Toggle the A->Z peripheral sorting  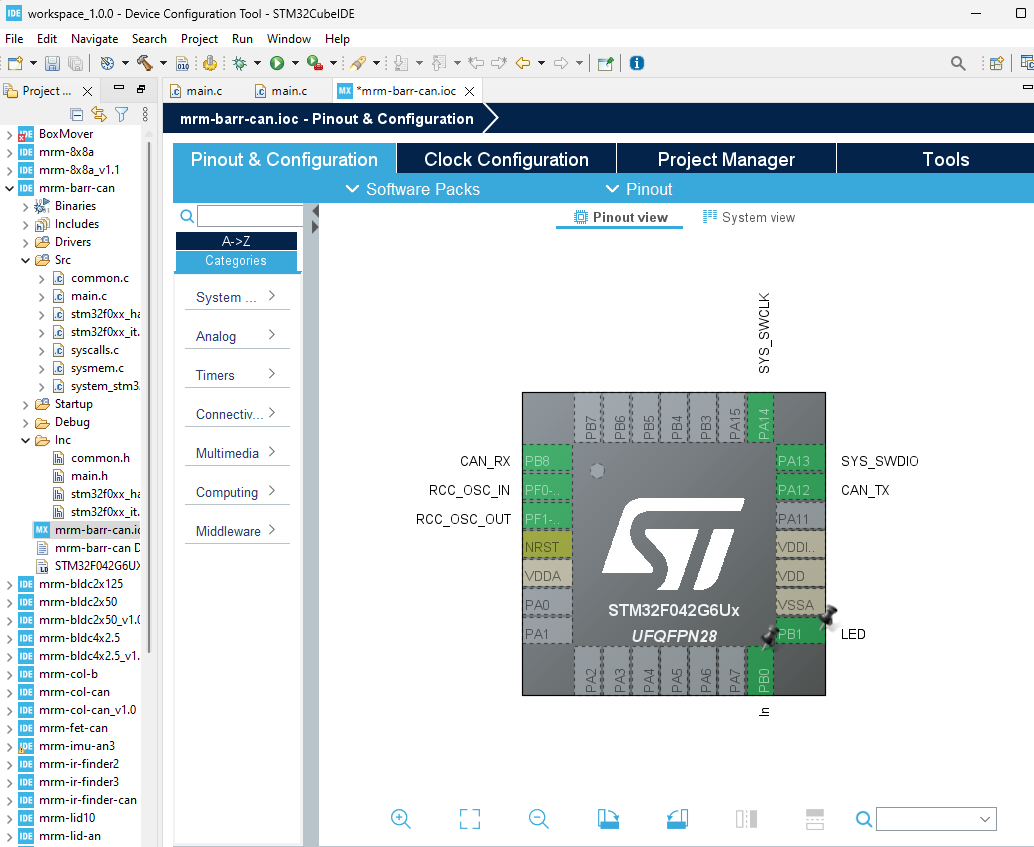click(236, 241)
